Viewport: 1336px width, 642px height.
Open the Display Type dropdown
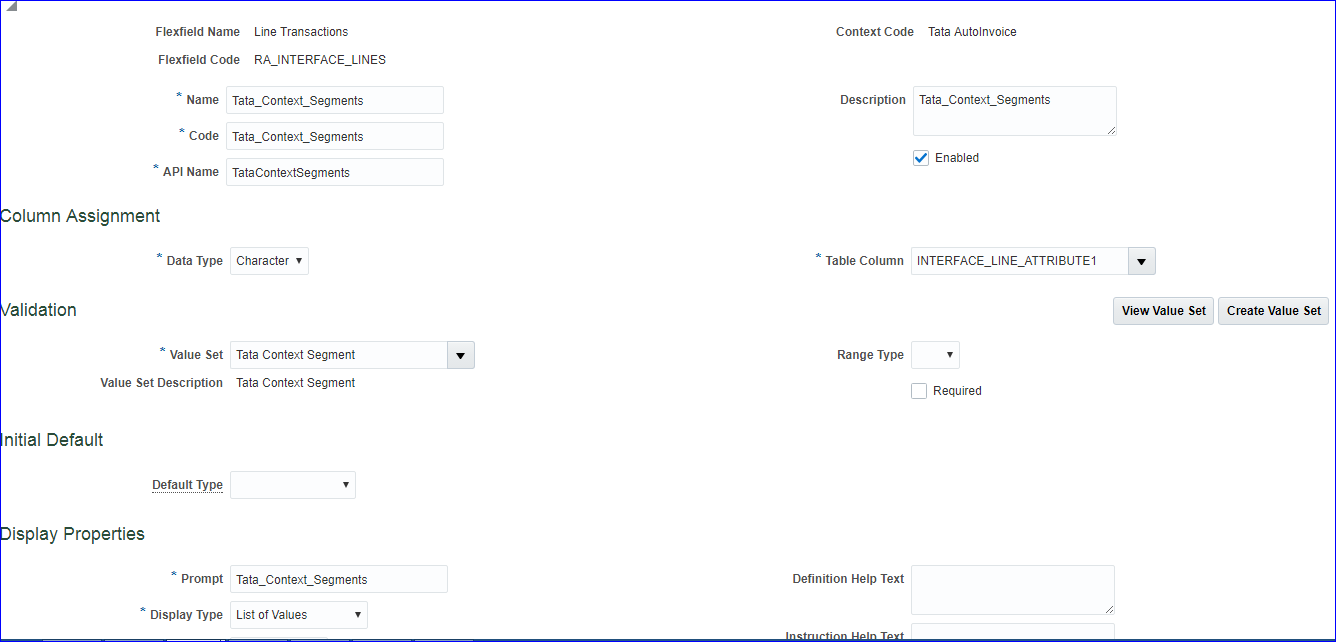tap(299, 615)
